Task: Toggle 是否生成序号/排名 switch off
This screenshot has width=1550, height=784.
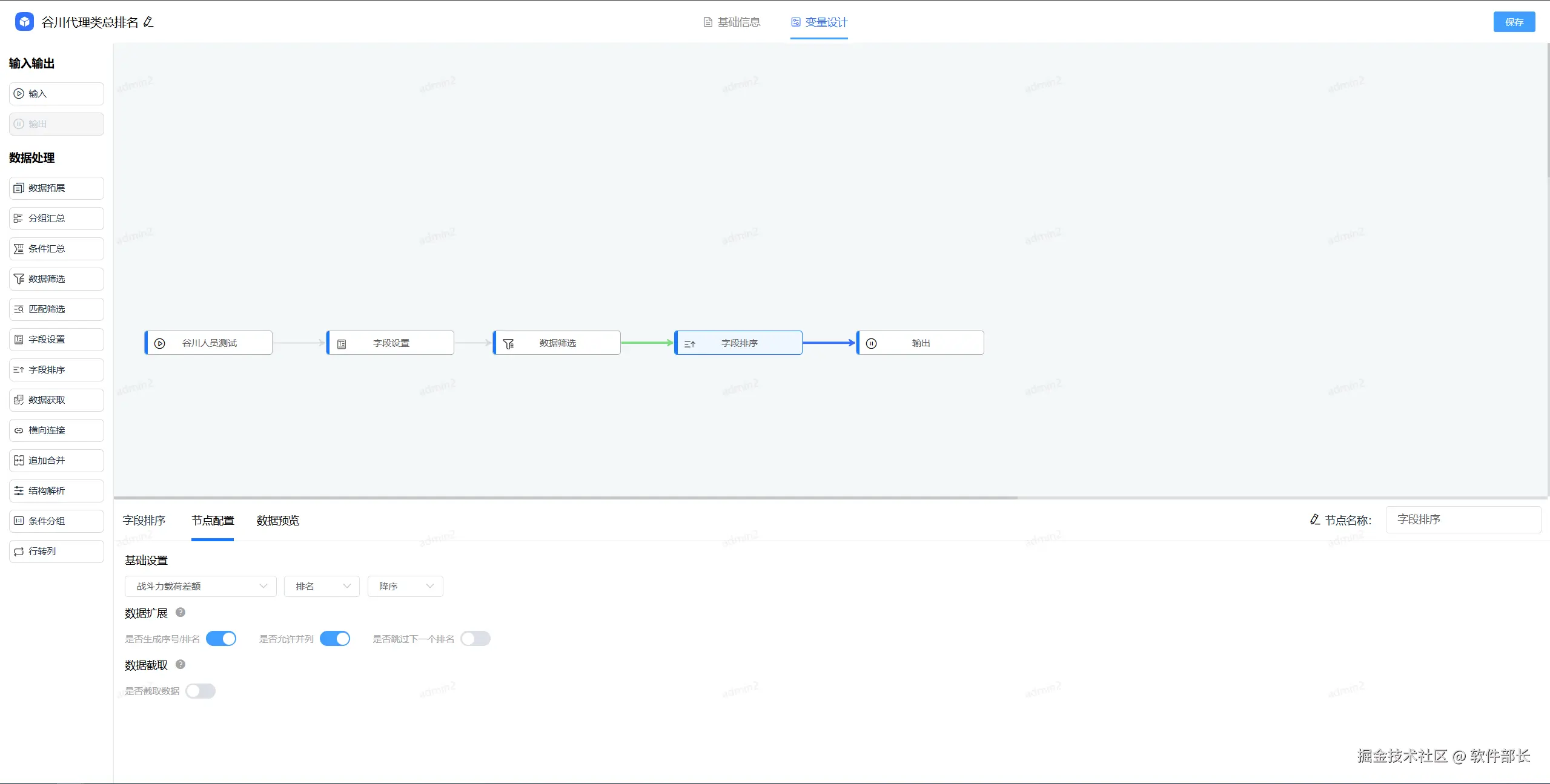Action: tap(221, 639)
